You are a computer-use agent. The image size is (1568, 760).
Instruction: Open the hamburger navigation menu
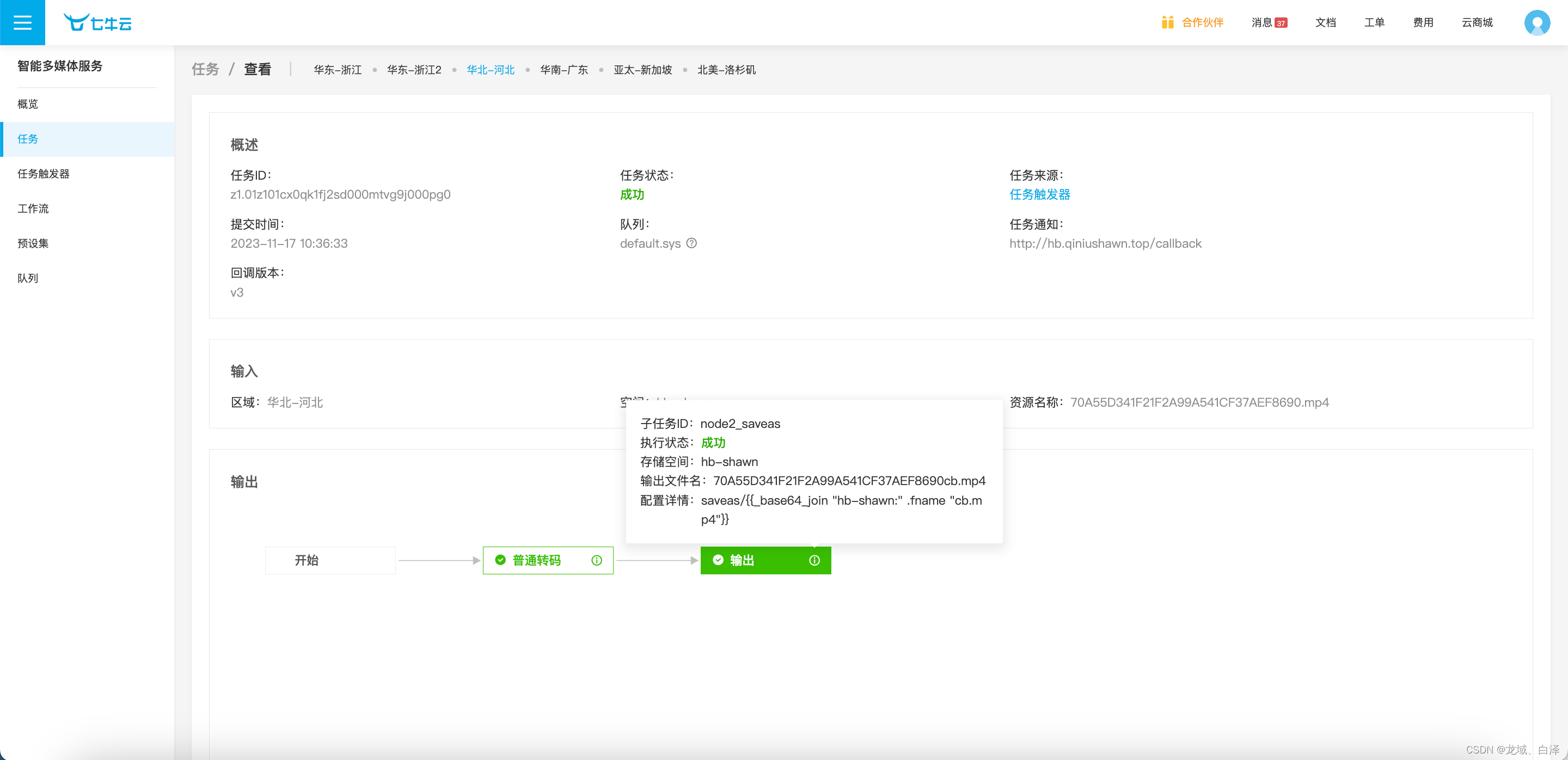click(22, 22)
